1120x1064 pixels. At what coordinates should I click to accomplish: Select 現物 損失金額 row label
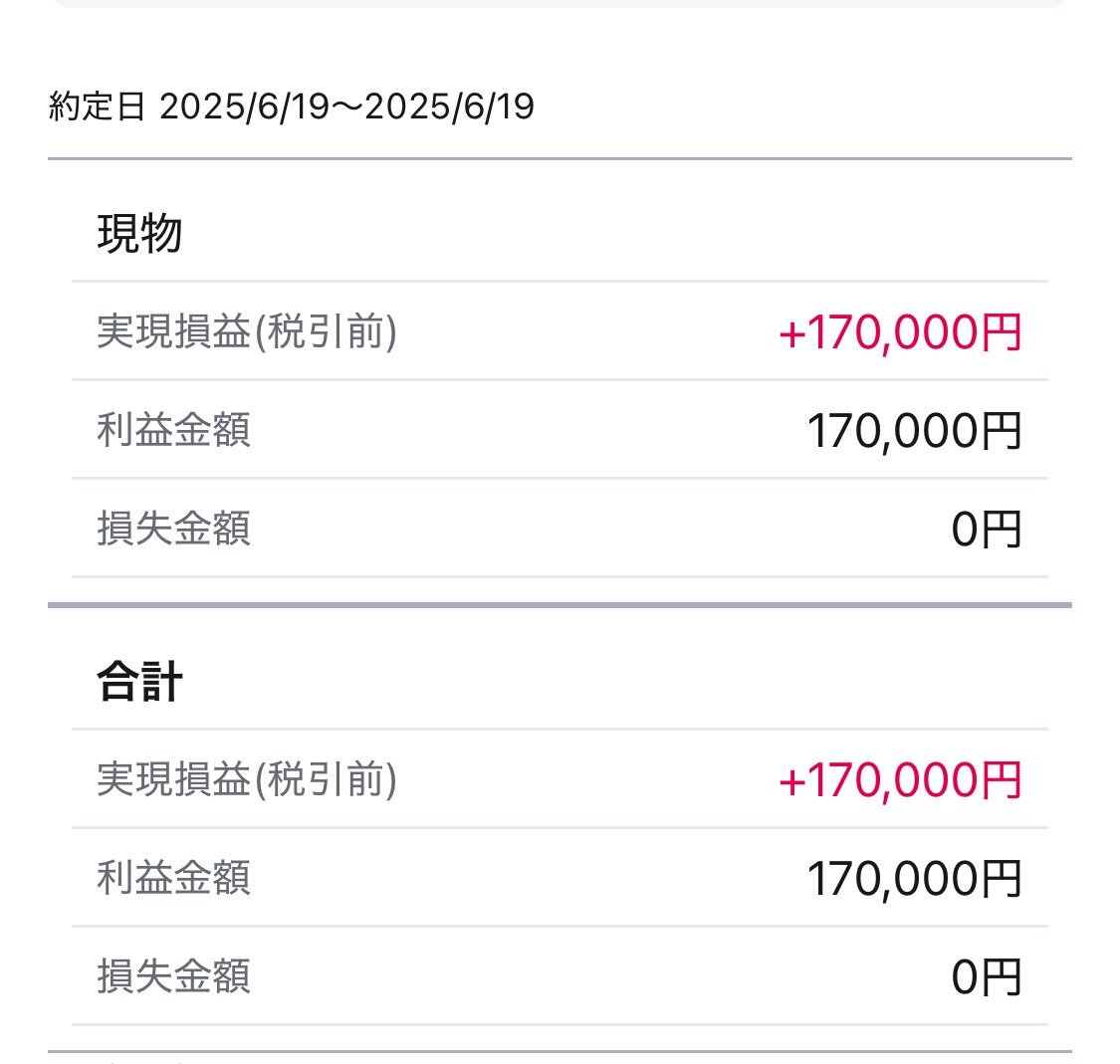pos(173,529)
